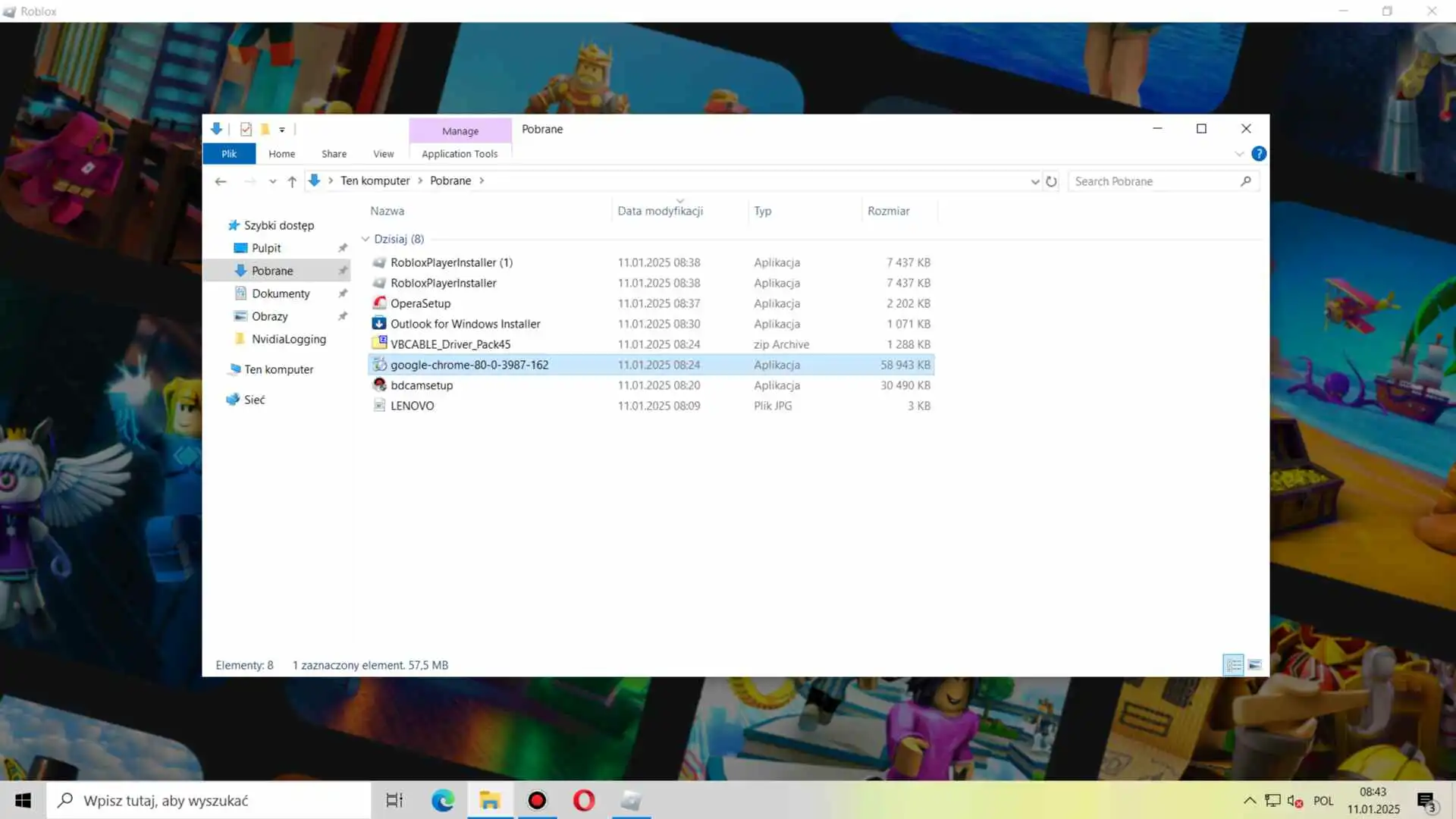
Task: Go back with the left arrow button
Action: (x=221, y=181)
